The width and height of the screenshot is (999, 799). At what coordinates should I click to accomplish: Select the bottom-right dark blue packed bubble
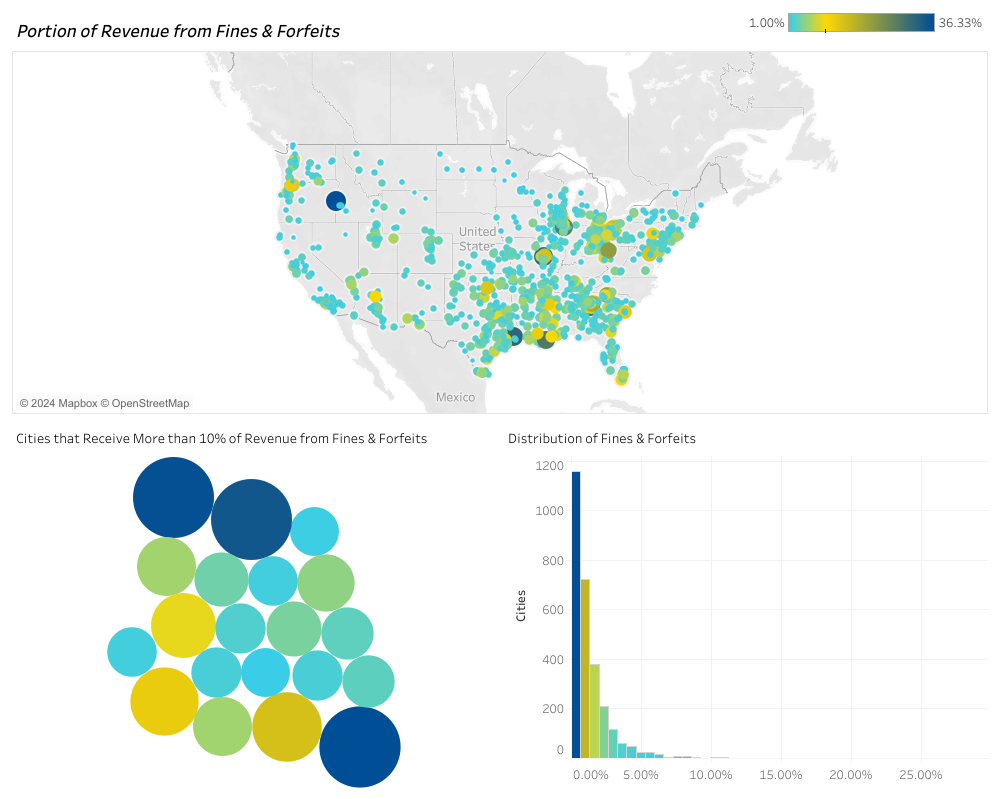(x=360, y=747)
